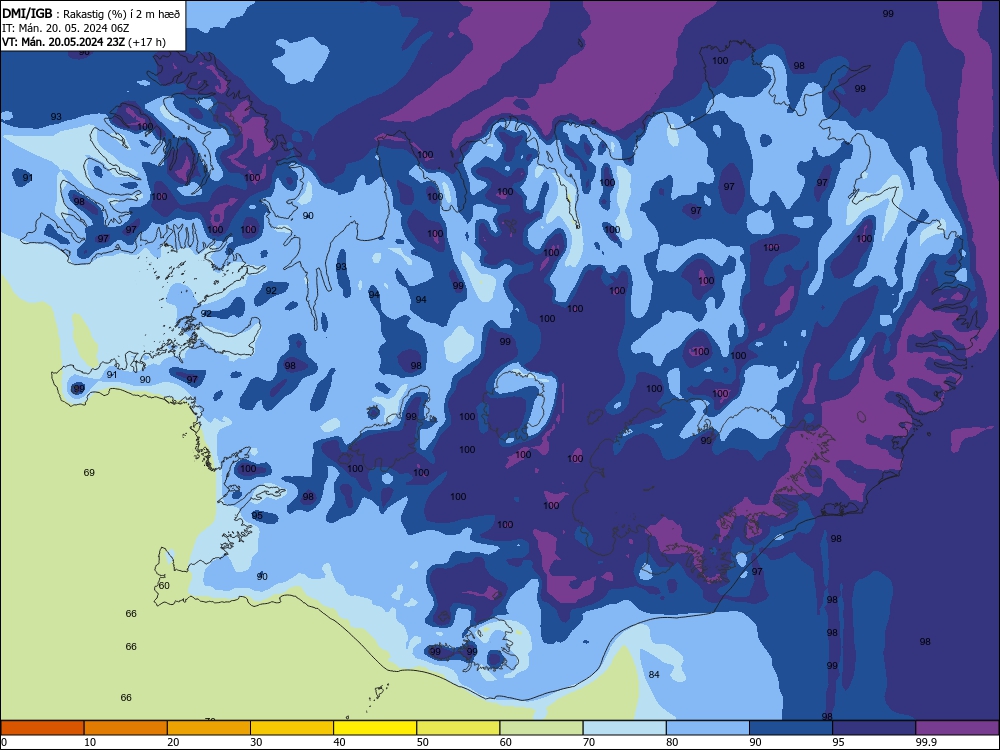Choose the medium blue 90–95 legend swatch
The image size is (1000, 750).
coord(791,728)
